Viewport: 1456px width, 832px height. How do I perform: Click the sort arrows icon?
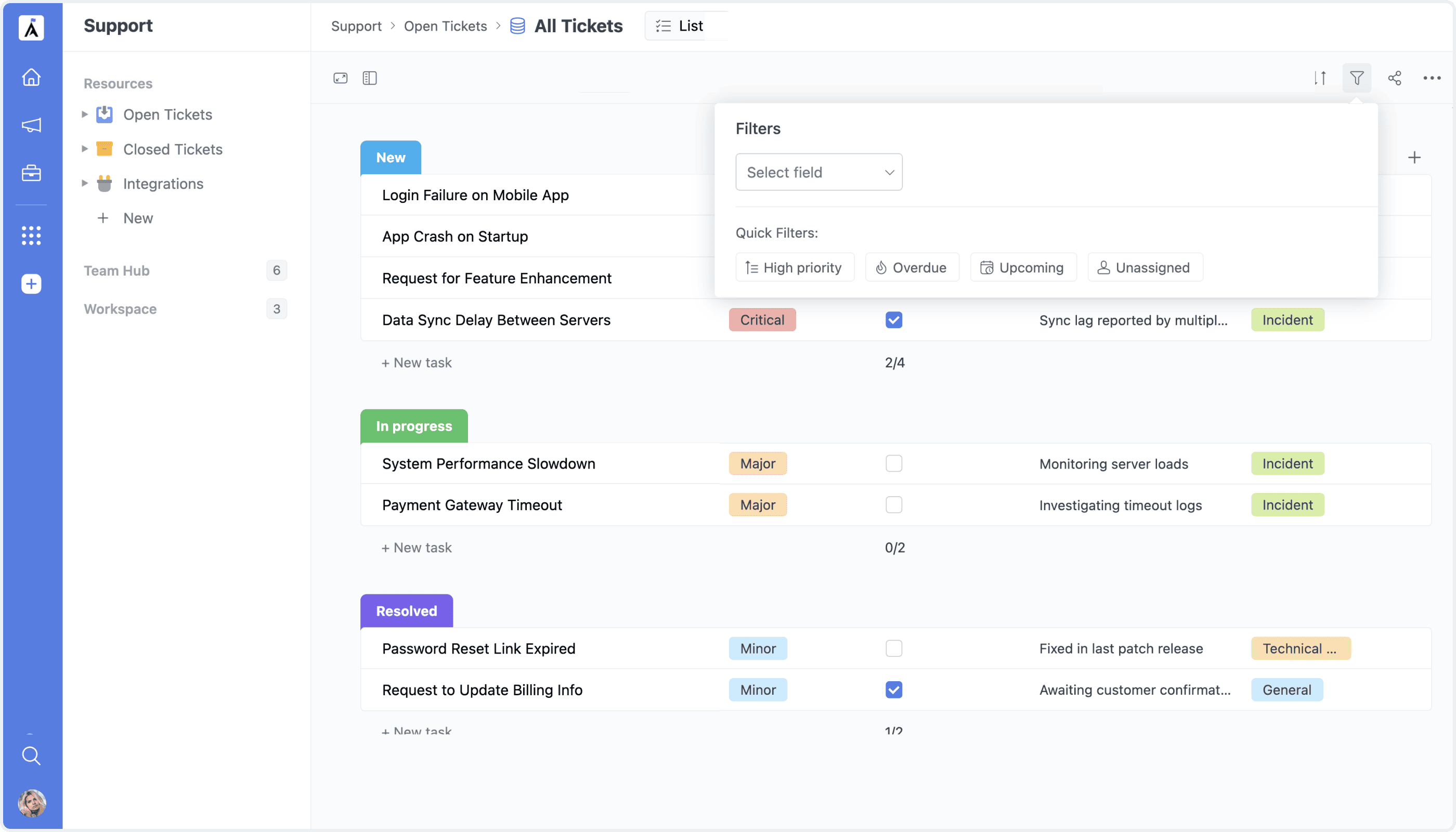1319,77
